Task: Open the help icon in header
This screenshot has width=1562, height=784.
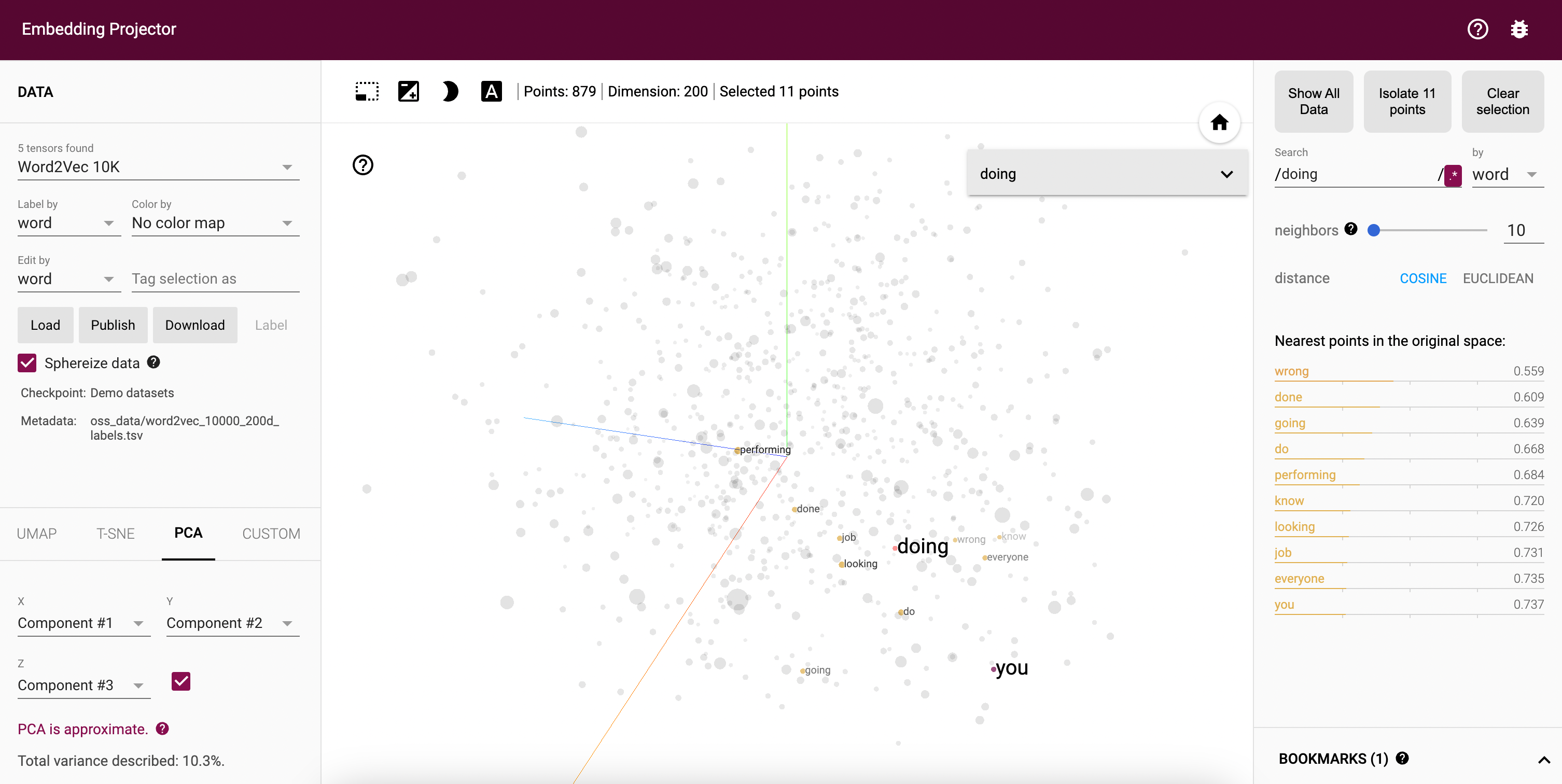Action: point(1477,29)
